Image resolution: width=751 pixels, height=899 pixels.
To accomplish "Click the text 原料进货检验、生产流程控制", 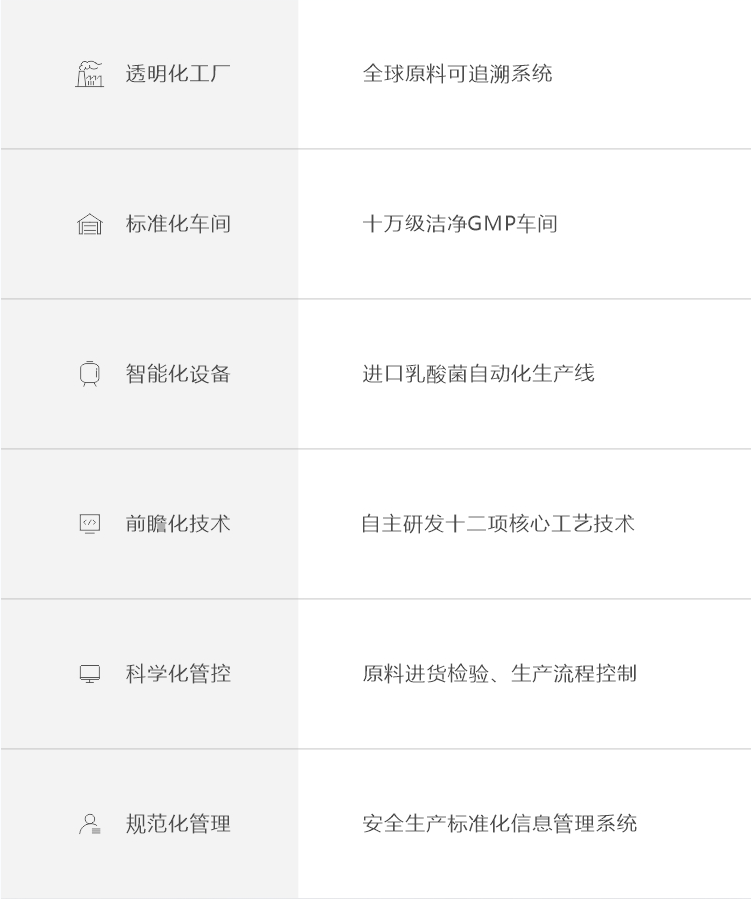I will pos(499,674).
